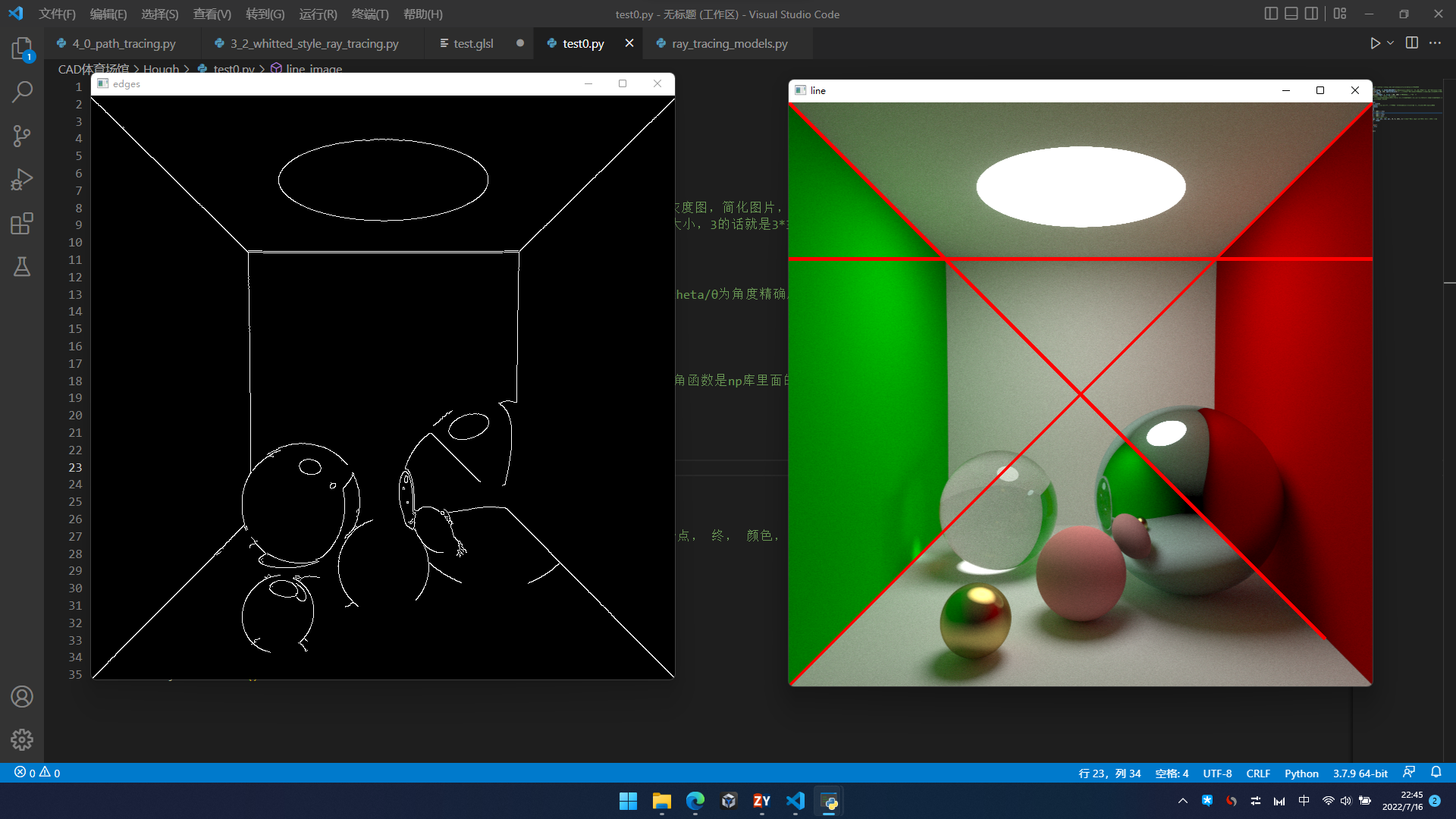Screen dimensions: 1456x819
Task: Open the Run and Debug view
Action: point(22,180)
